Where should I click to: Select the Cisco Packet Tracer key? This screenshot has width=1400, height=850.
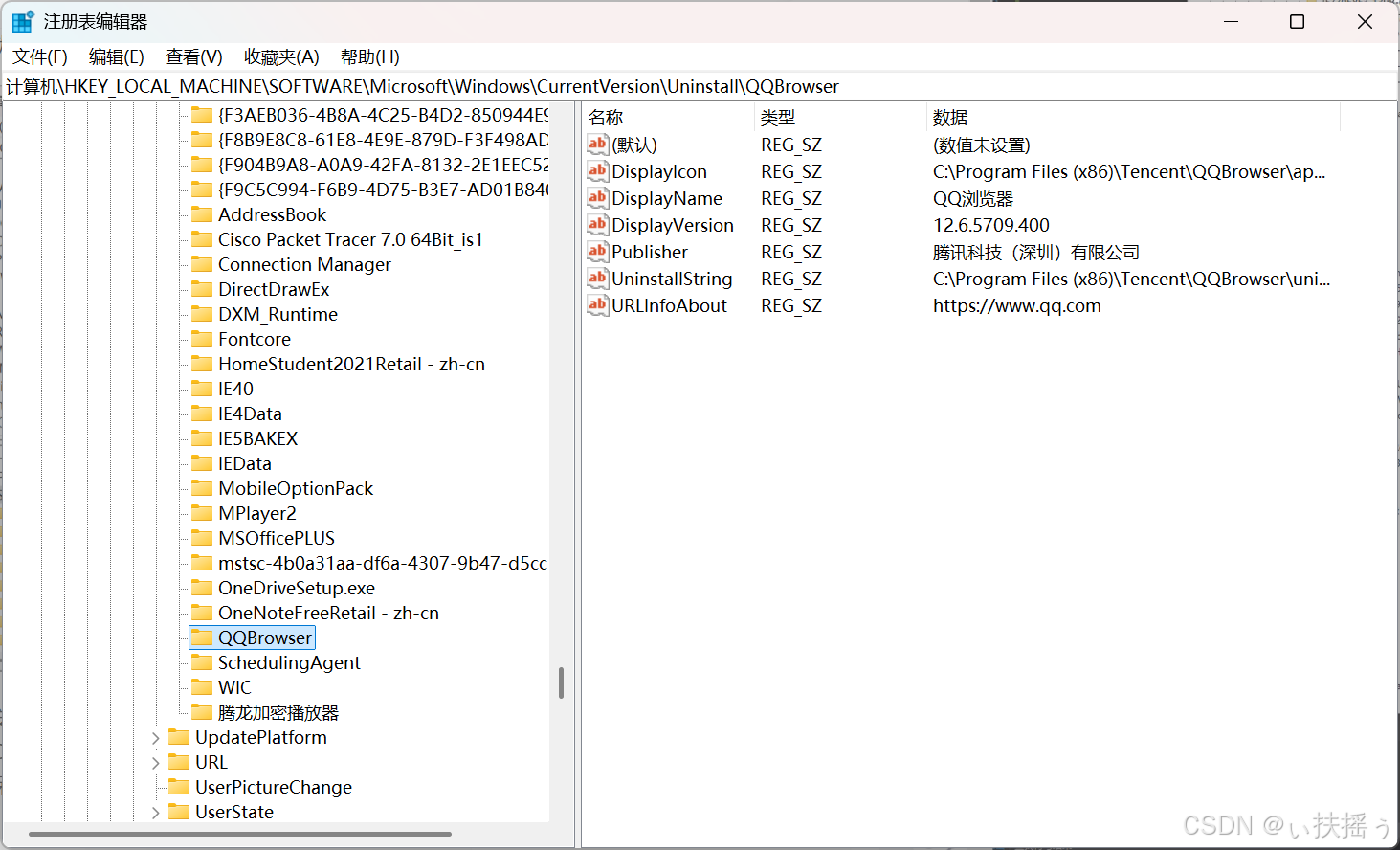(x=350, y=239)
